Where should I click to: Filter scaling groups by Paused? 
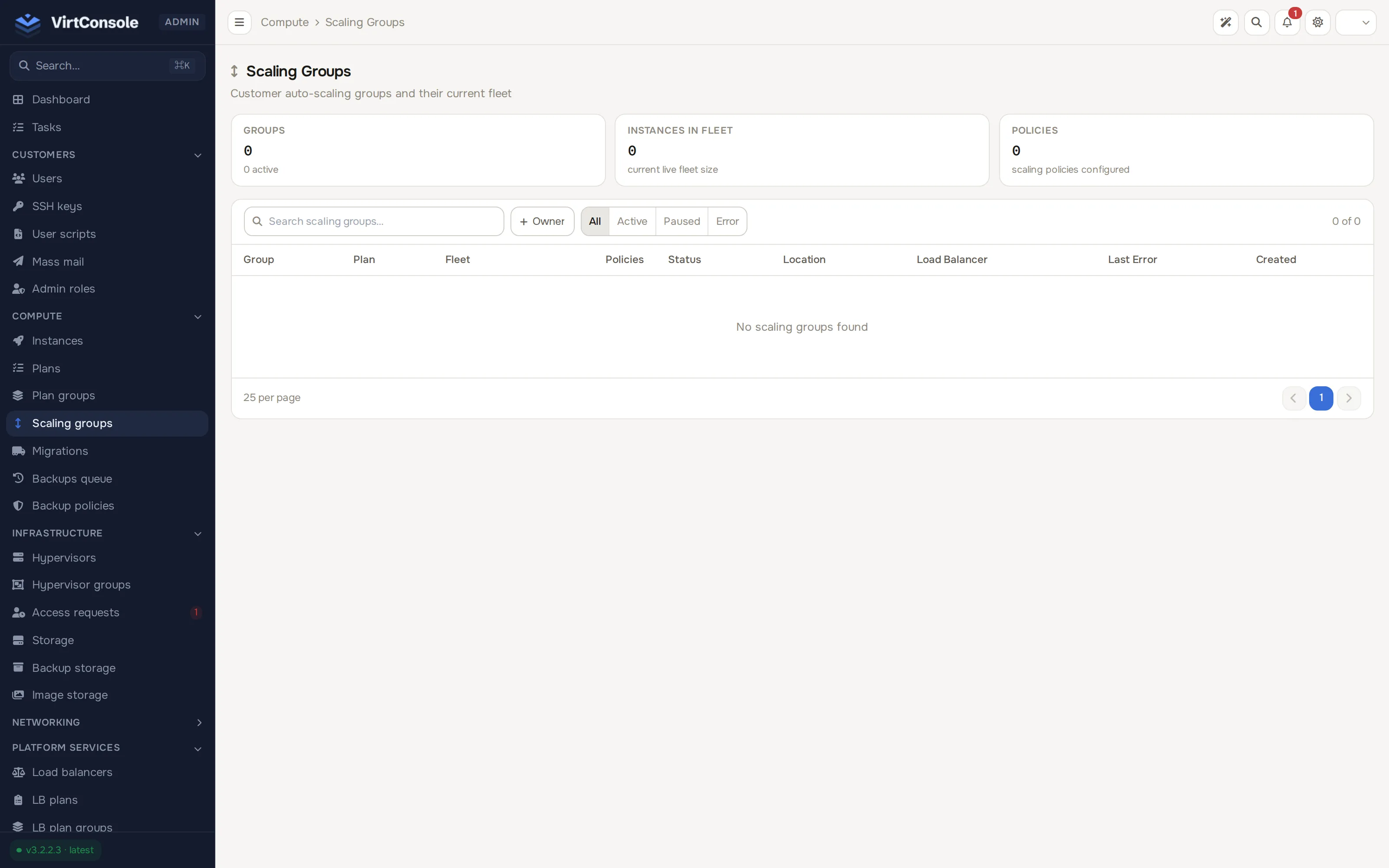681,221
